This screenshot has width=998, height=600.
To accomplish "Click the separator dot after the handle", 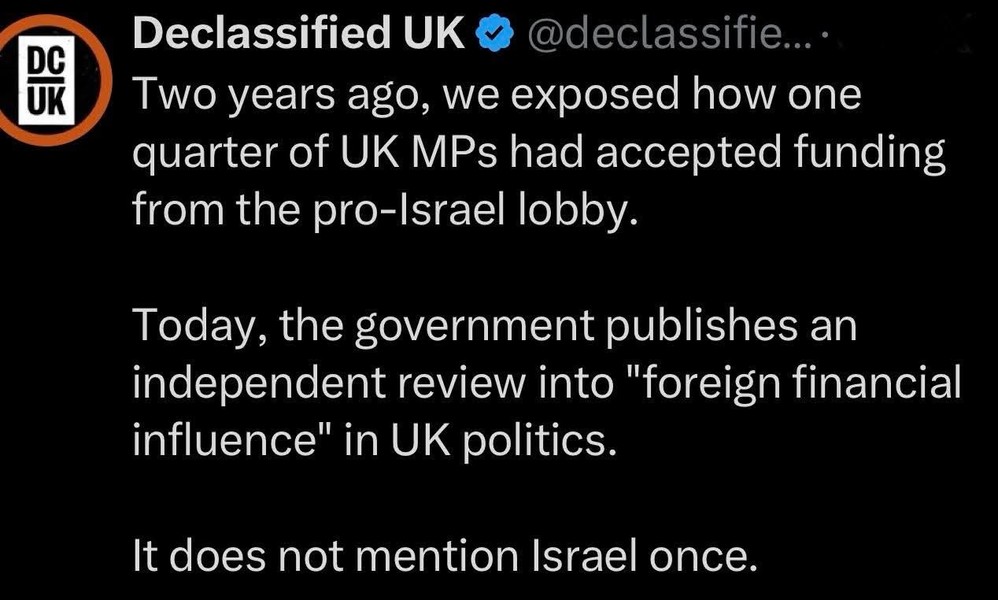I will pos(827,38).
